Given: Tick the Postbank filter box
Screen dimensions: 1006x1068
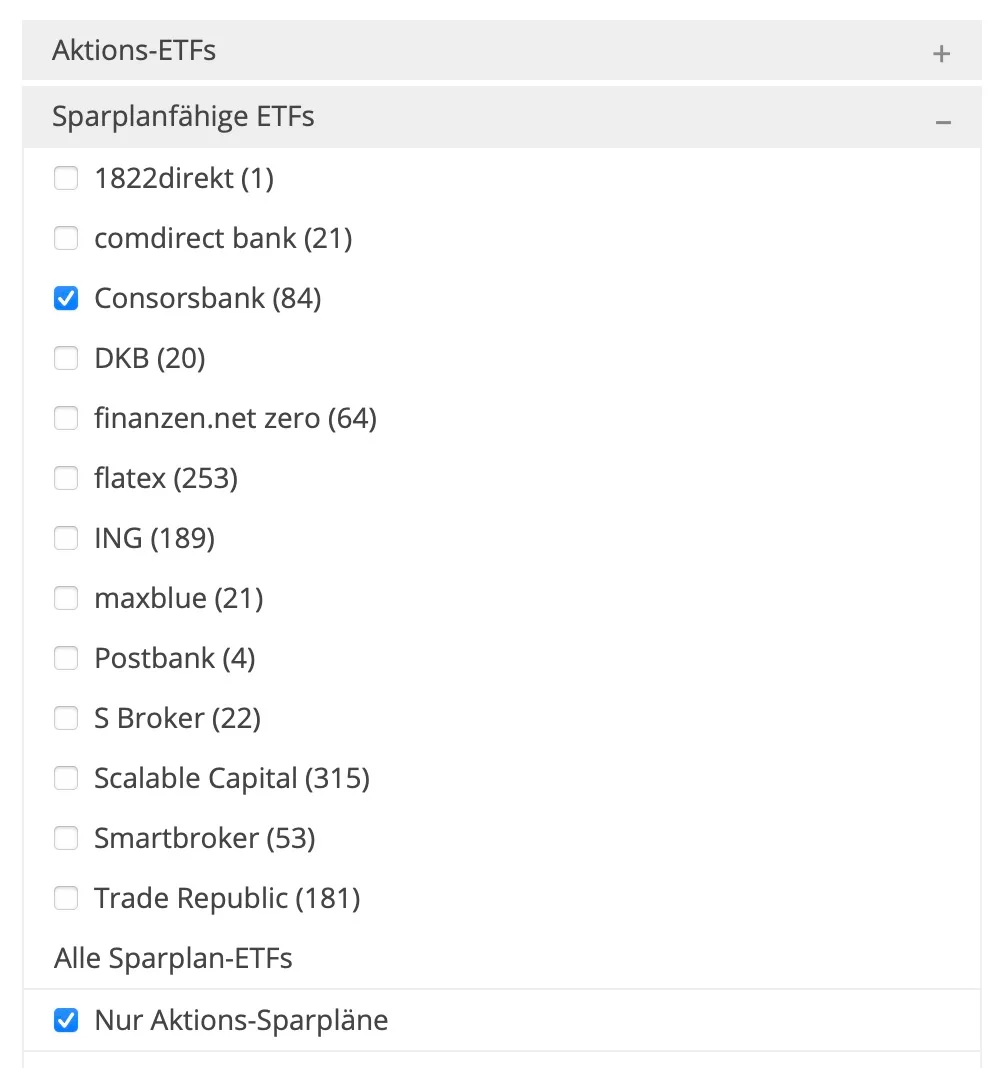Looking at the screenshot, I should pos(66,658).
